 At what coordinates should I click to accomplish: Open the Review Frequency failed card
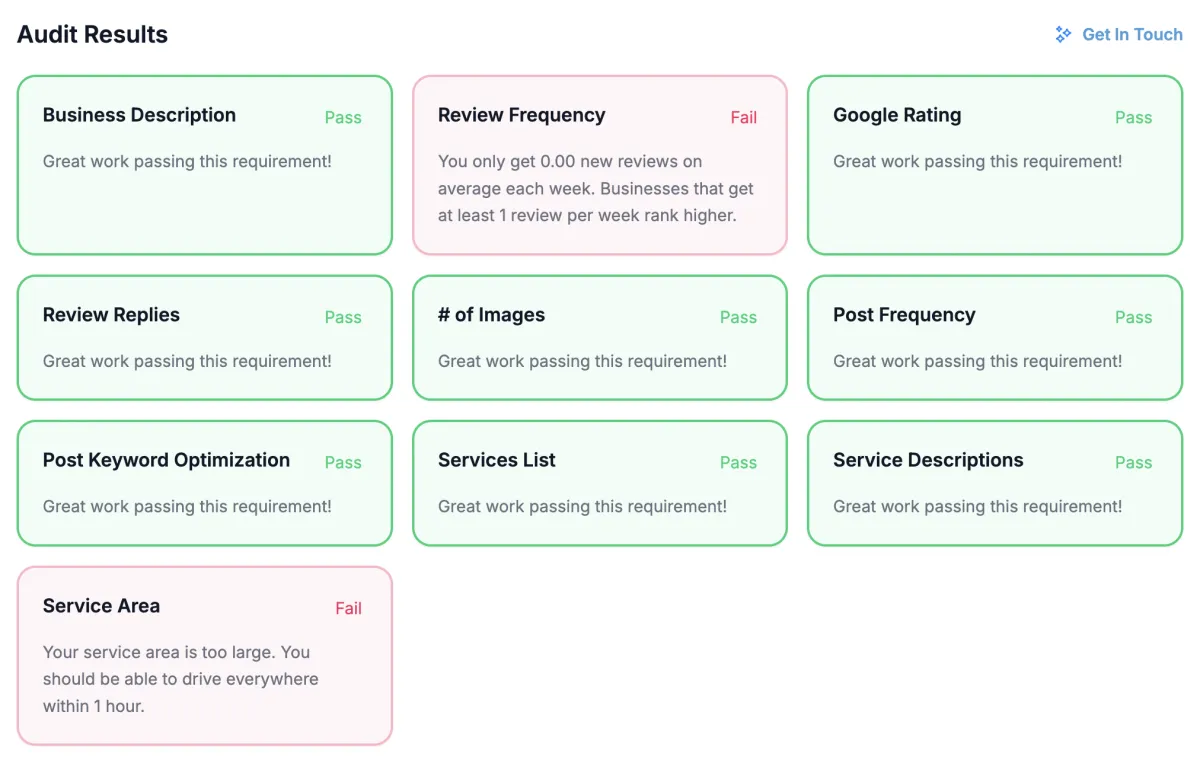(600, 165)
